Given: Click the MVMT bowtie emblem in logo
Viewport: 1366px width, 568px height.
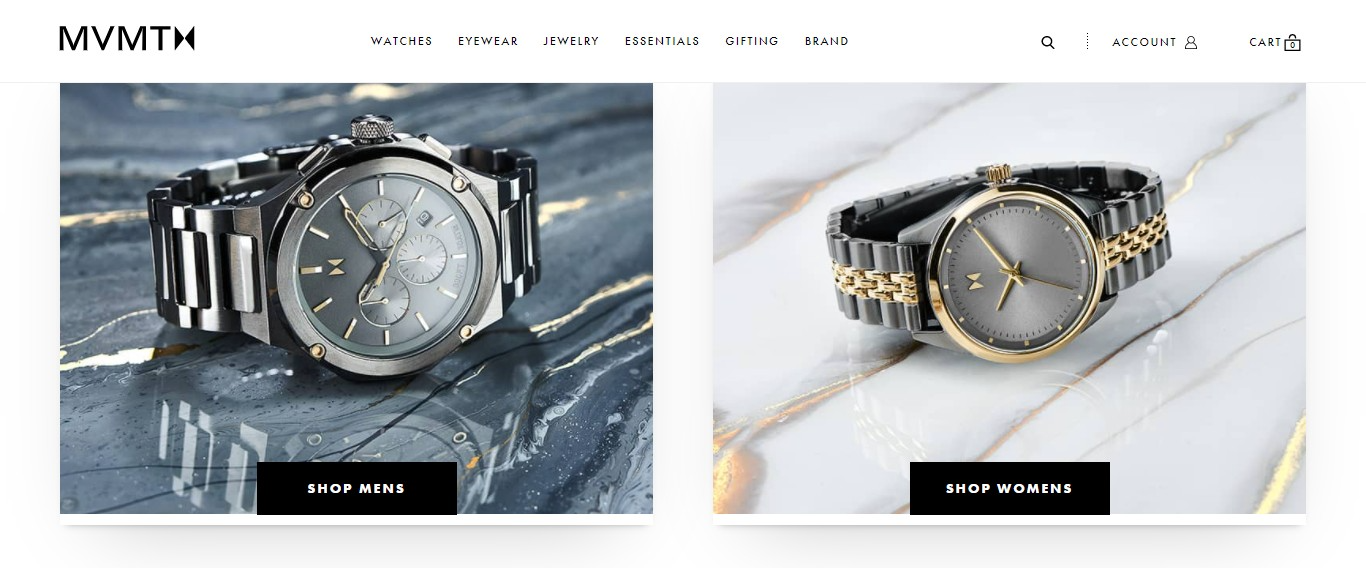Looking at the screenshot, I should click(x=184, y=39).
